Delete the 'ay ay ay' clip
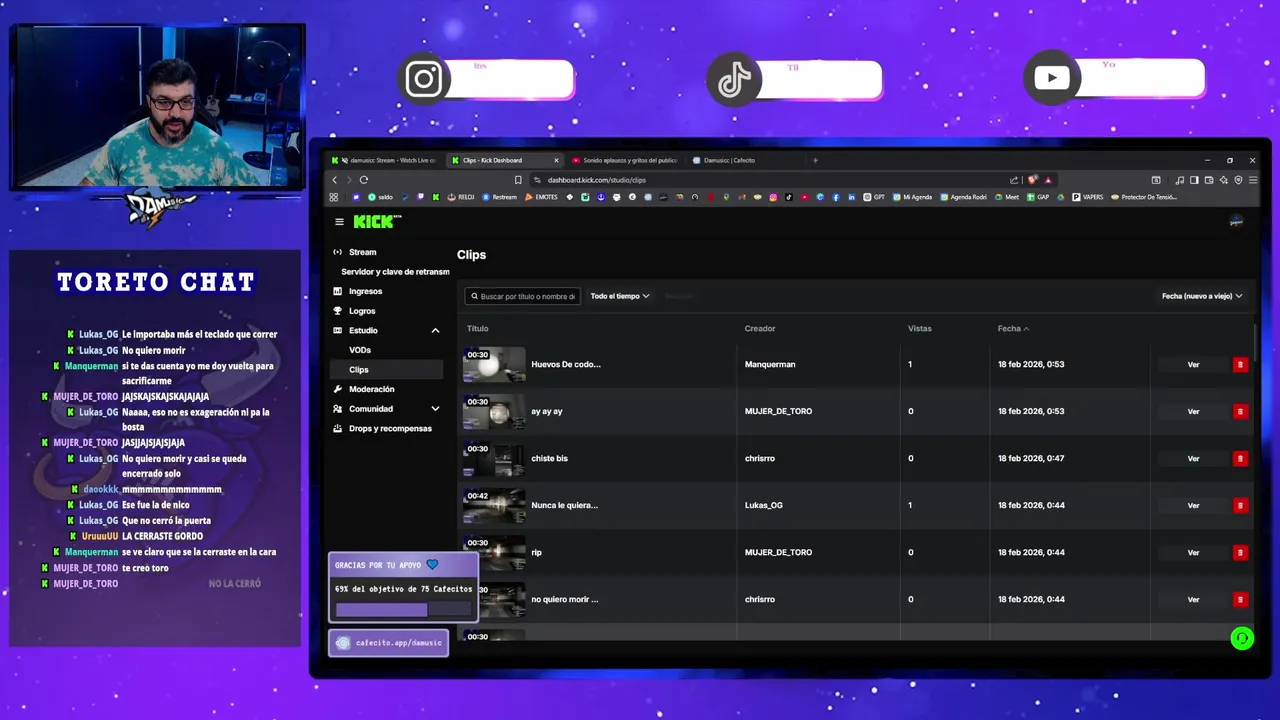1280x720 pixels. pyautogui.click(x=1240, y=411)
